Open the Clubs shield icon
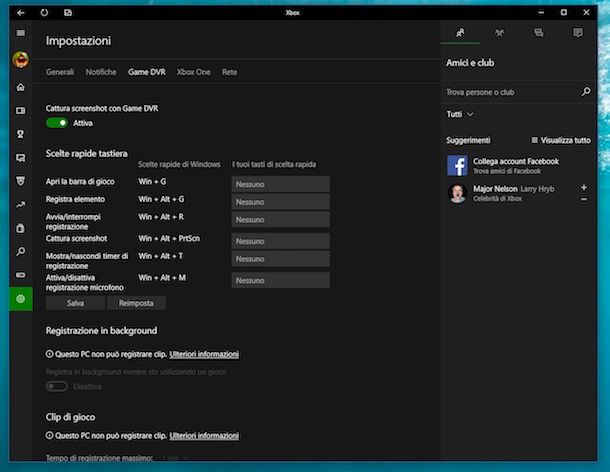 (21, 181)
